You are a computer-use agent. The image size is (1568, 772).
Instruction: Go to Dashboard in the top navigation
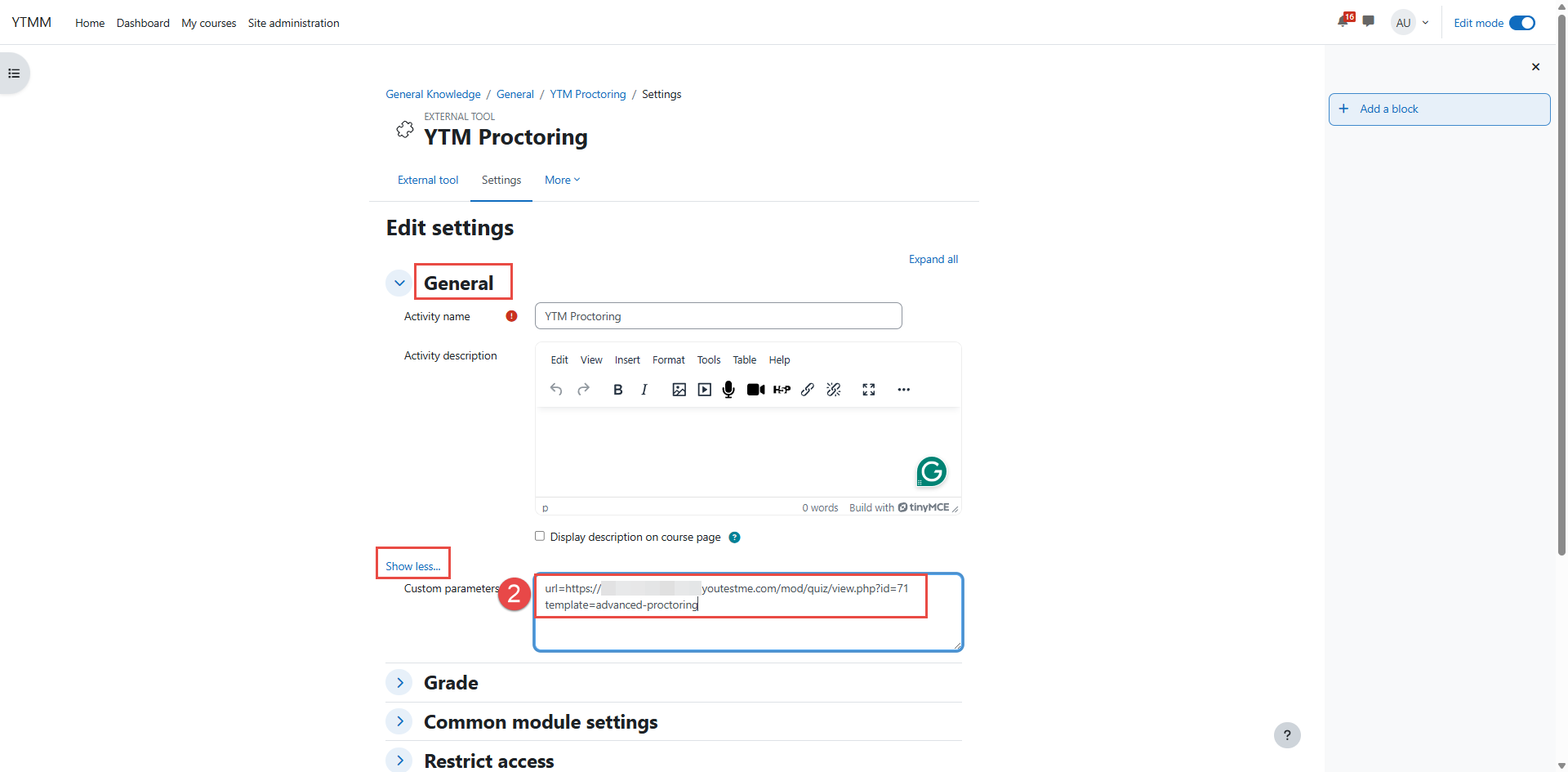tap(143, 23)
